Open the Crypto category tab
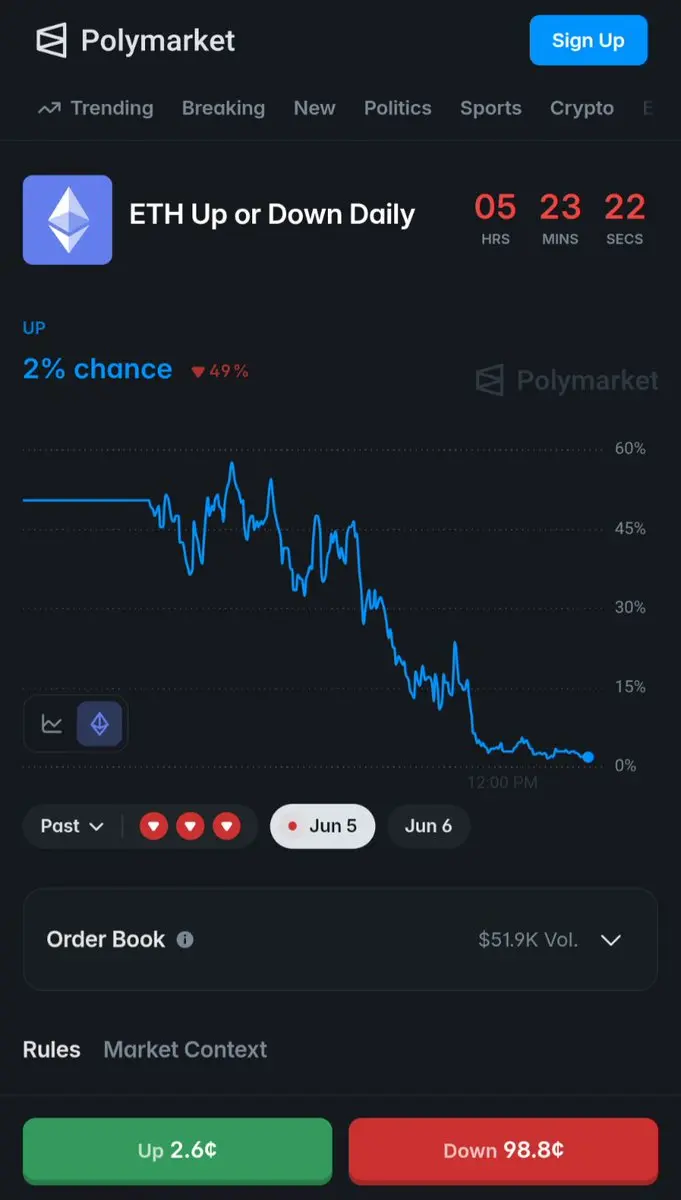Screen dimensions: 681x1200 coord(582,108)
